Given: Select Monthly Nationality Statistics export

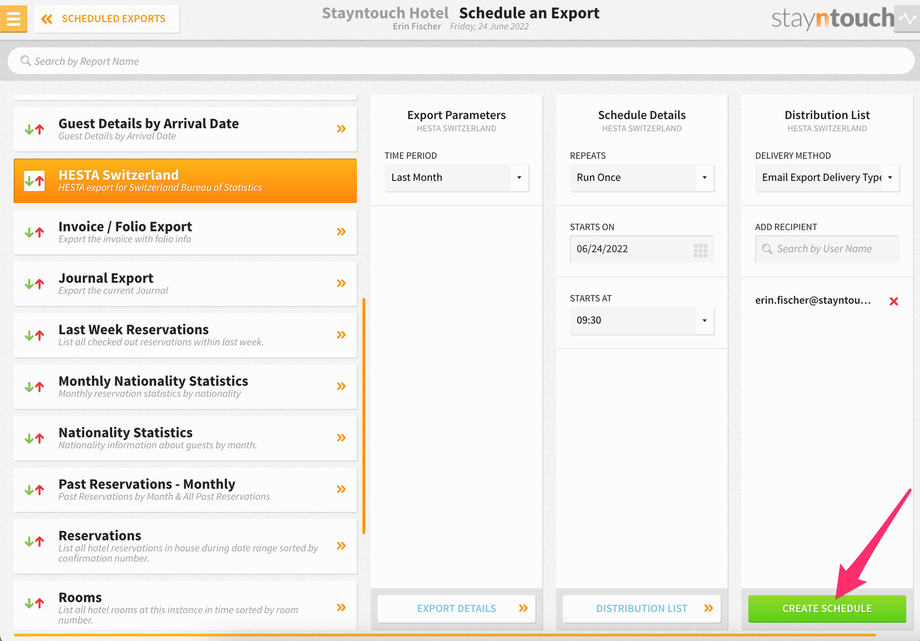Looking at the screenshot, I should pos(185,386).
